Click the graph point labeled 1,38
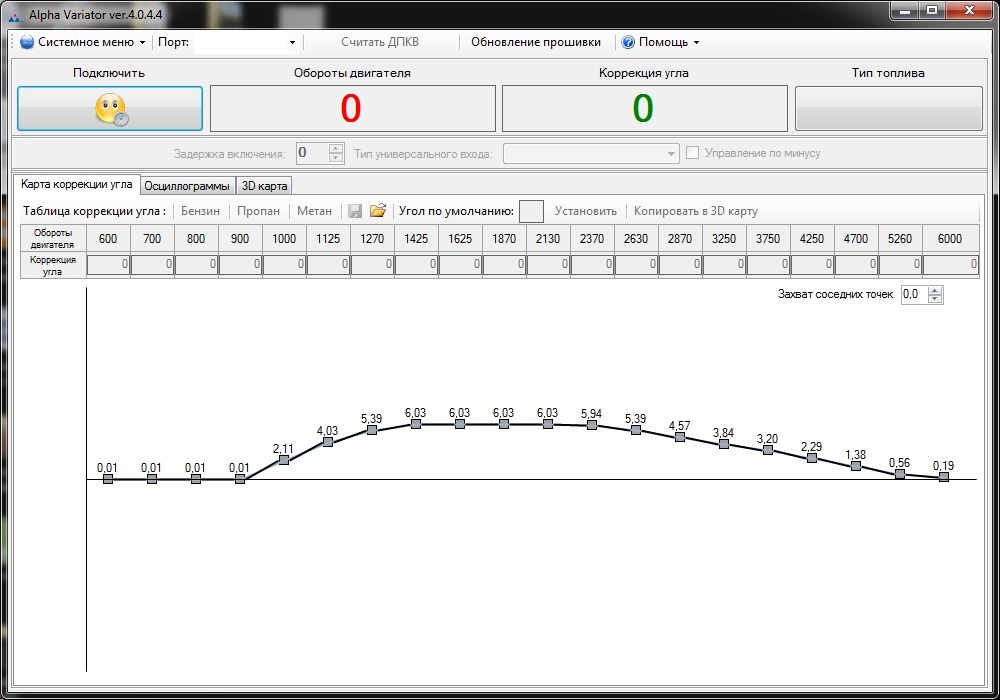1000x700 pixels. 856,466
